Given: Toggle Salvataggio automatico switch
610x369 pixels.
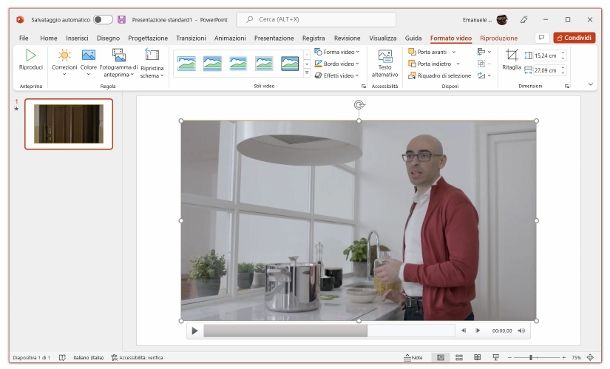Looking at the screenshot, I should pos(103,19).
